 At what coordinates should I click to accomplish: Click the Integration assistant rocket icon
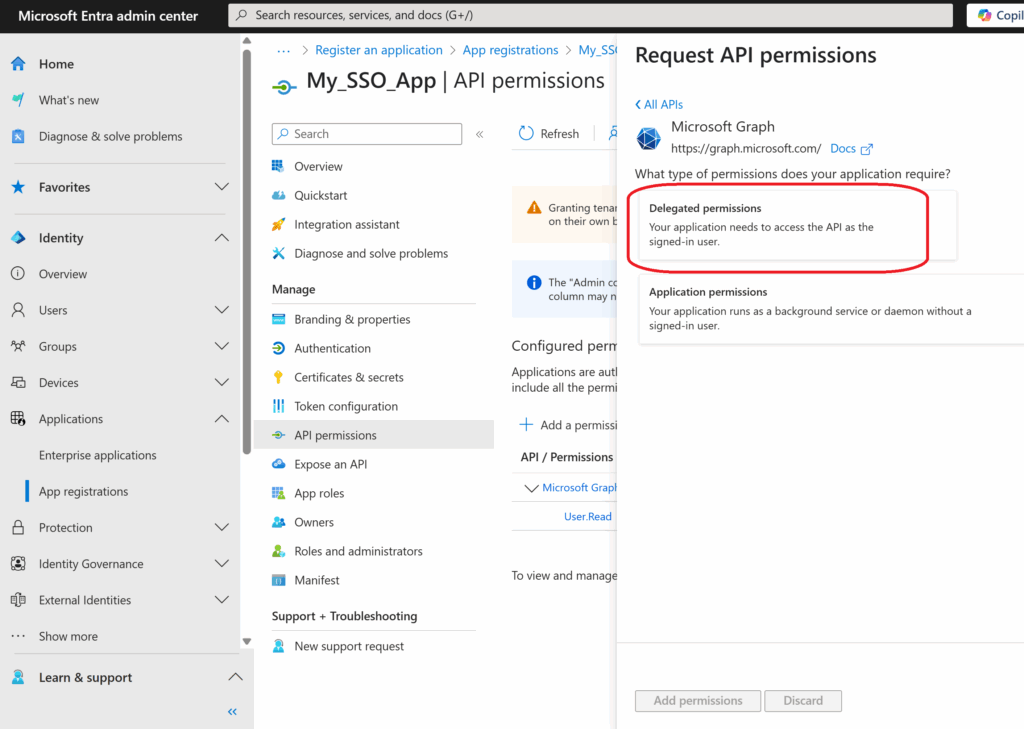[279, 224]
